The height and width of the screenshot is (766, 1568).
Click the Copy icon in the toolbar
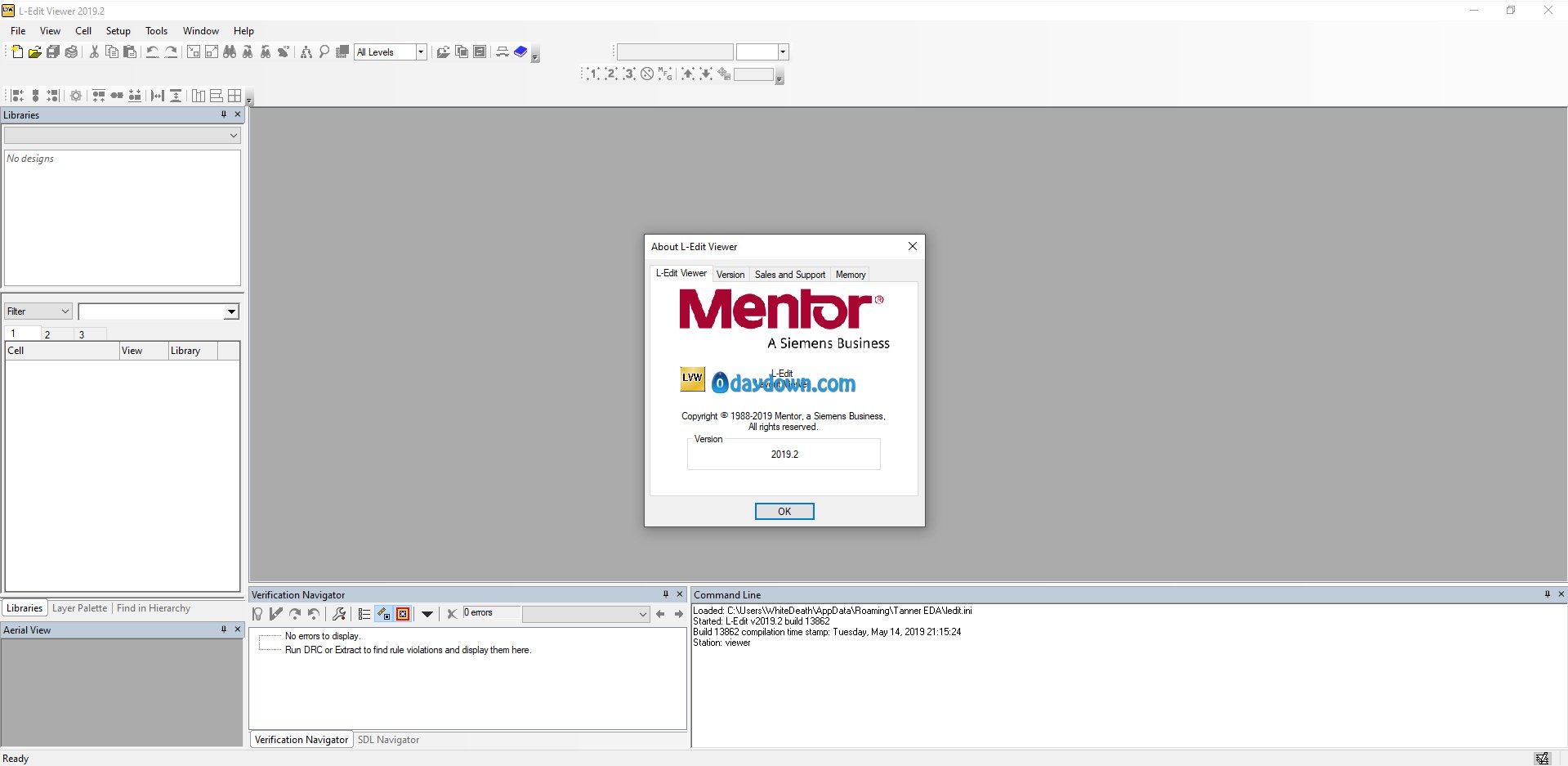(112, 52)
